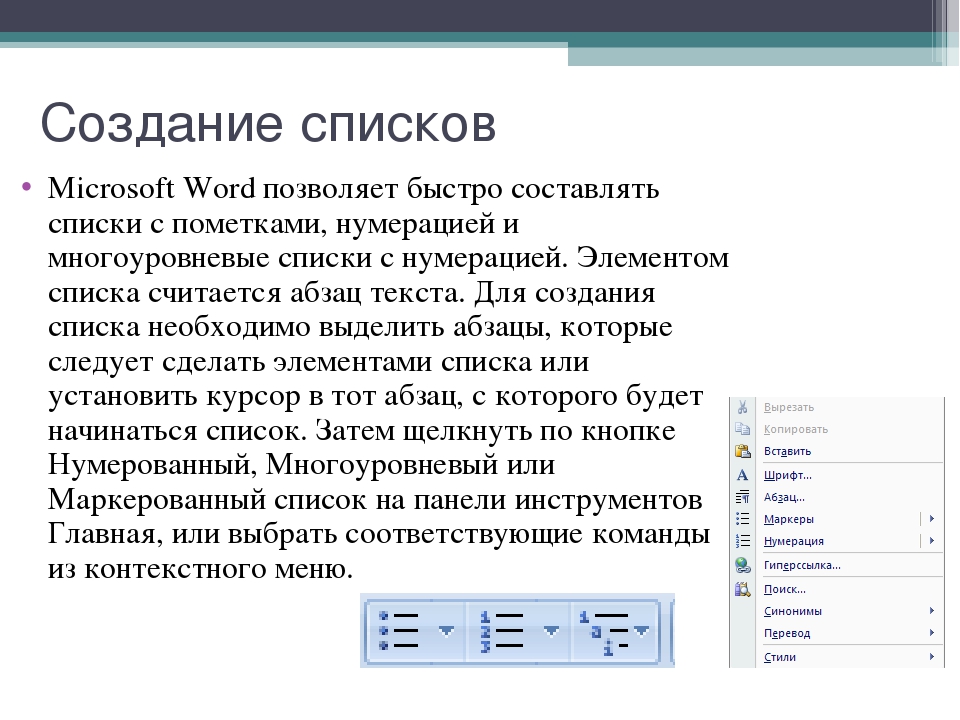Click the Paste clipboard icon
This screenshot has width=960, height=720.
[742, 451]
